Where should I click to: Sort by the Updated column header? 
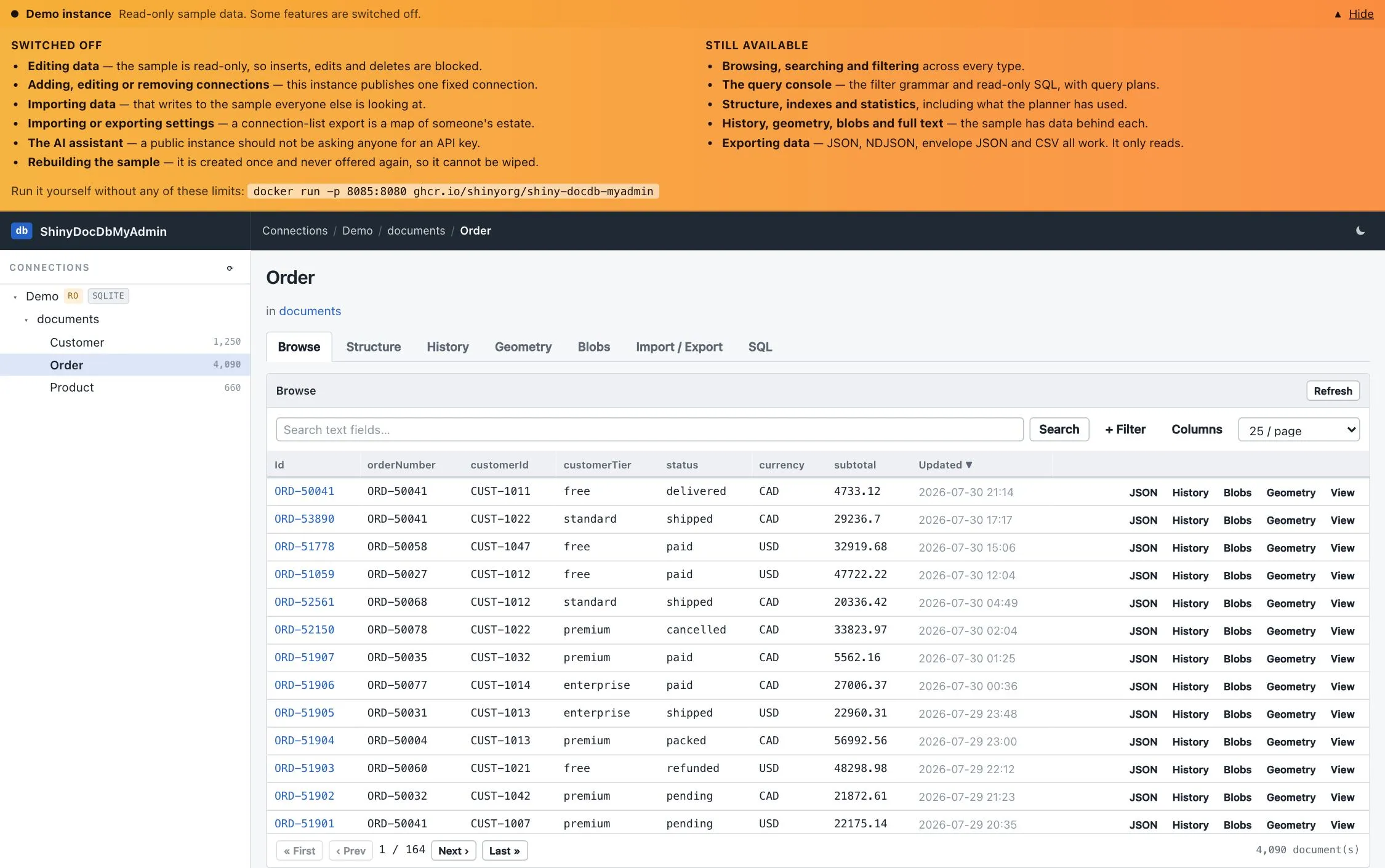coord(945,465)
